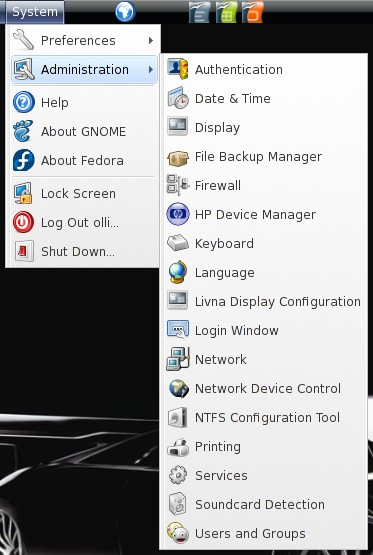Click the red Log Out power icon

[x=23, y=222]
